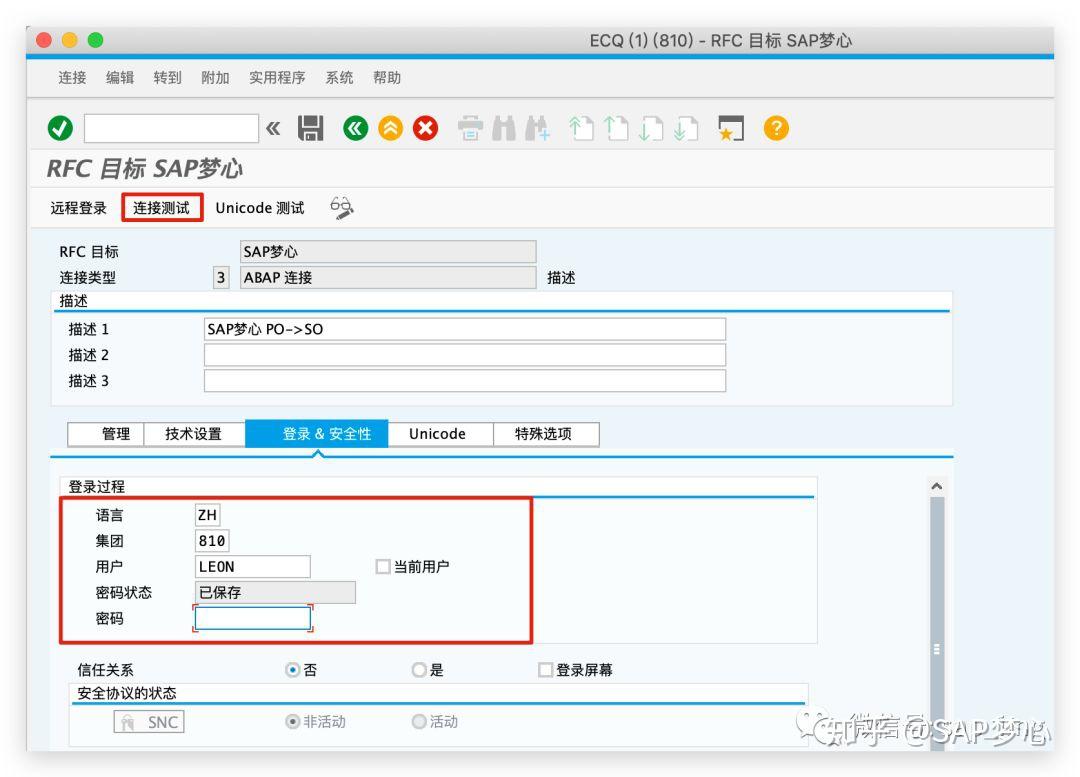Click the Save floppy disk icon
This screenshot has height=777, width=1080.
(x=311, y=128)
